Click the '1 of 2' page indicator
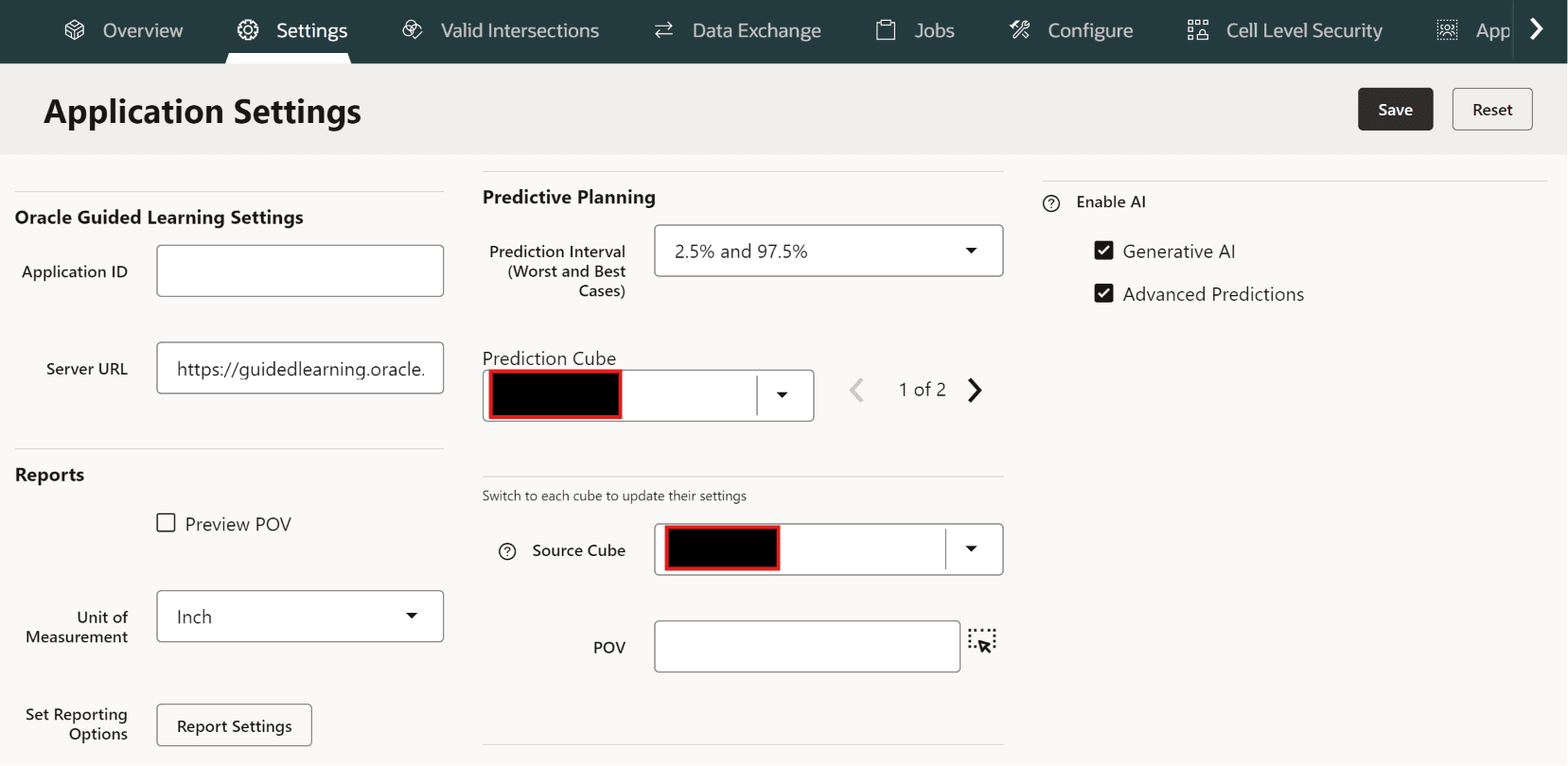 tap(923, 390)
